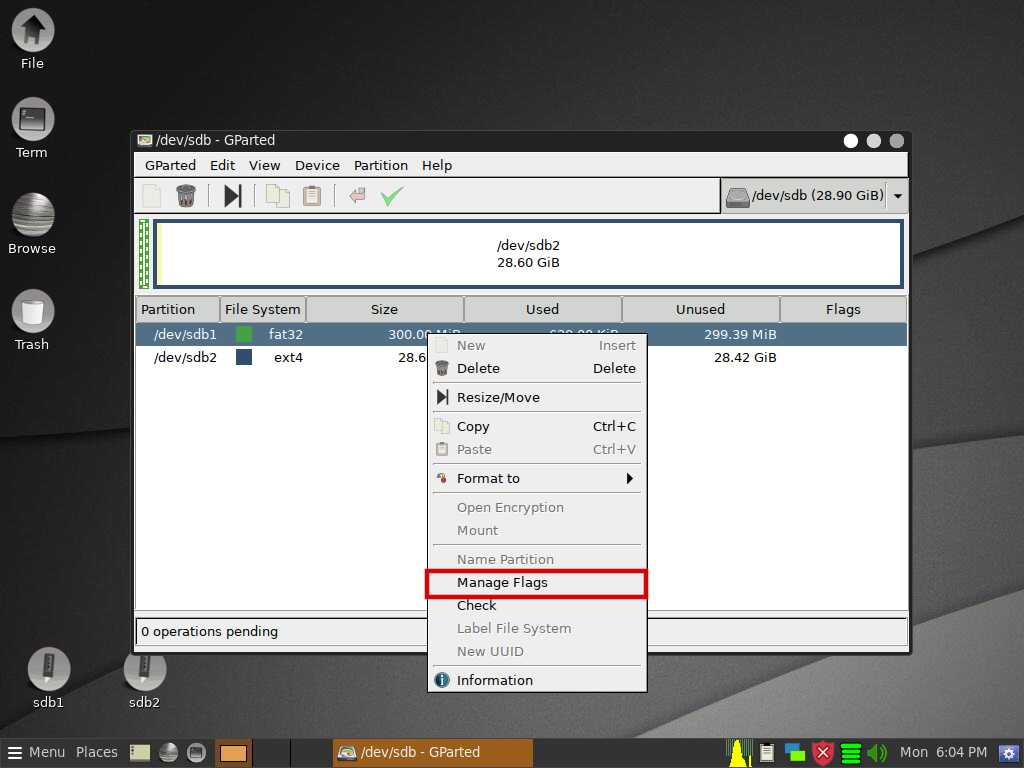Click the volume speaker tray icon
Screen dimensions: 1024x768
[x=877, y=753]
